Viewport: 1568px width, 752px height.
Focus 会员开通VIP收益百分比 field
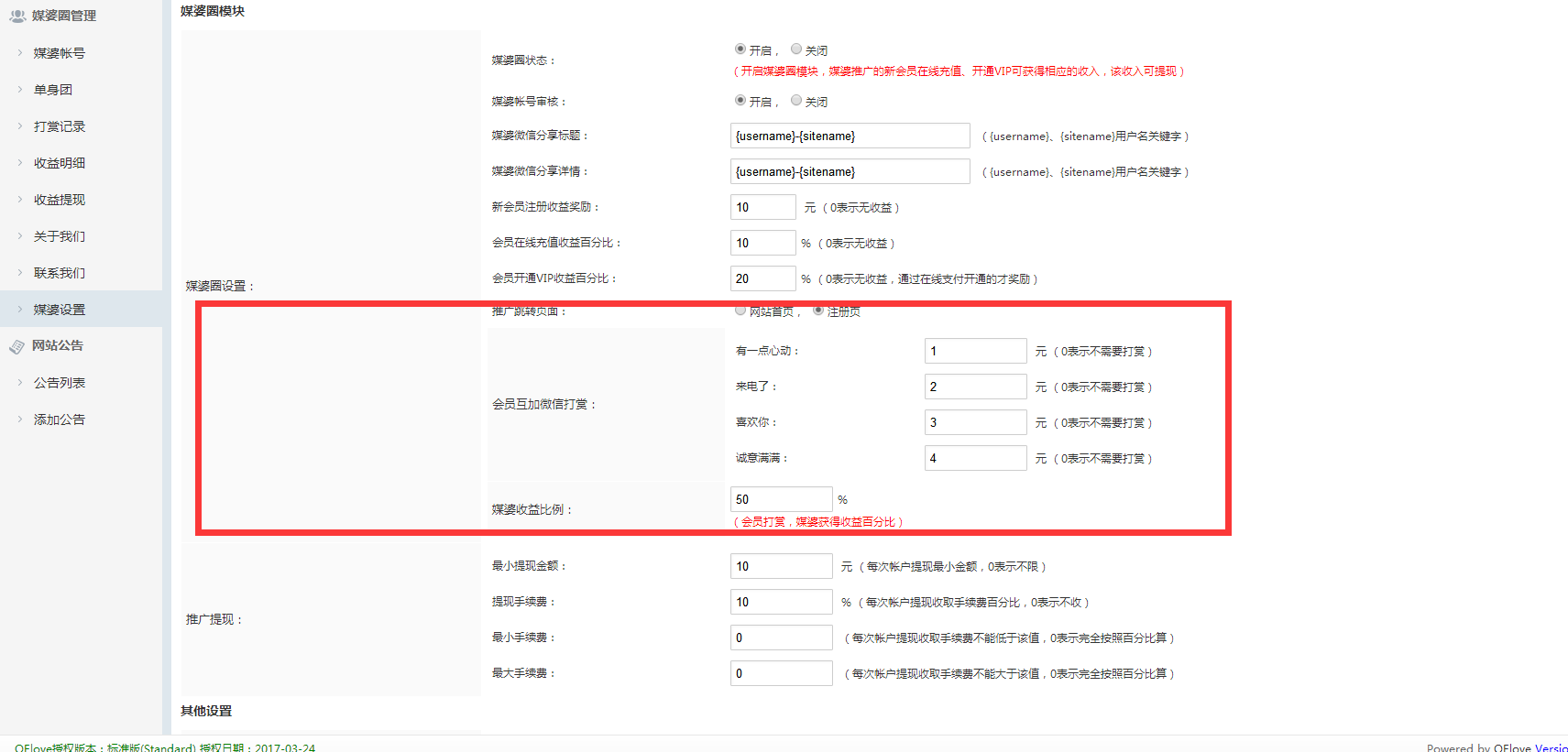[x=763, y=278]
